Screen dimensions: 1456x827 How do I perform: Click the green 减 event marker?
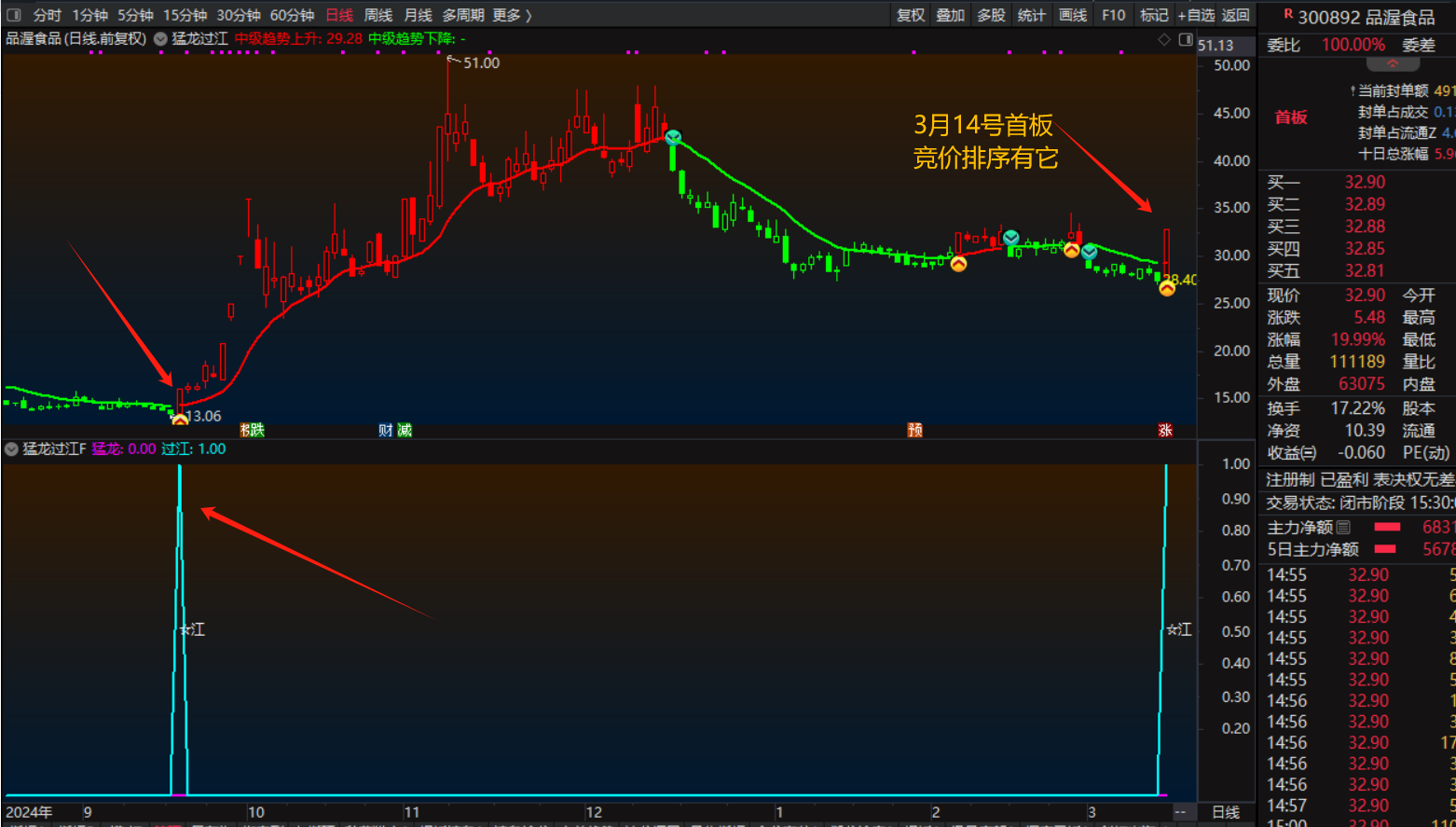405,430
